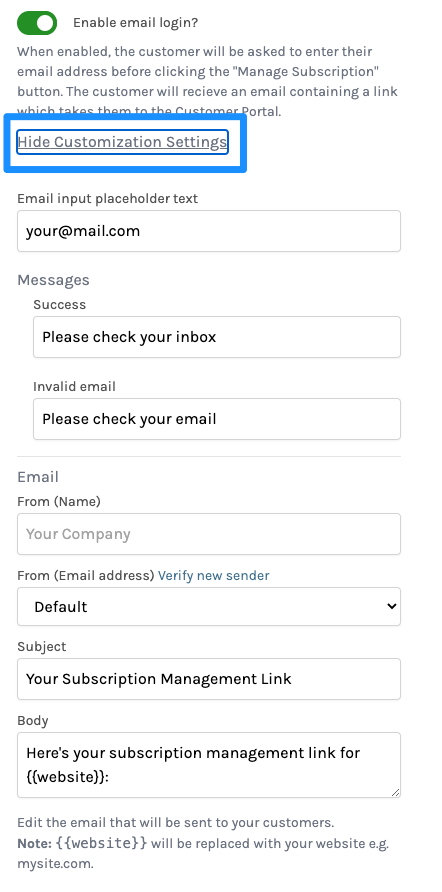
Task: Toggle the Enable email login switch
Action: tap(37, 23)
